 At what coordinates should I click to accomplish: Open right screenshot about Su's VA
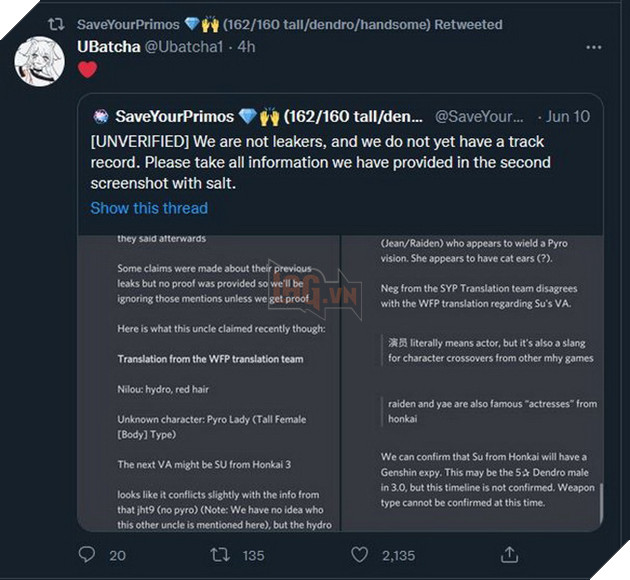click(470, 382)
